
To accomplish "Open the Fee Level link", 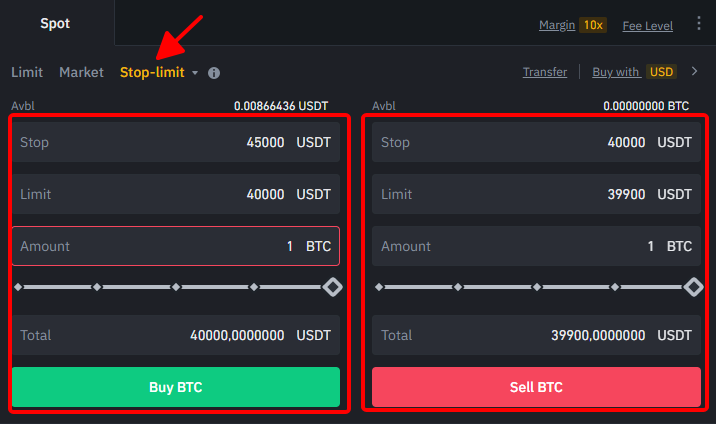I will tap(648, 26).
